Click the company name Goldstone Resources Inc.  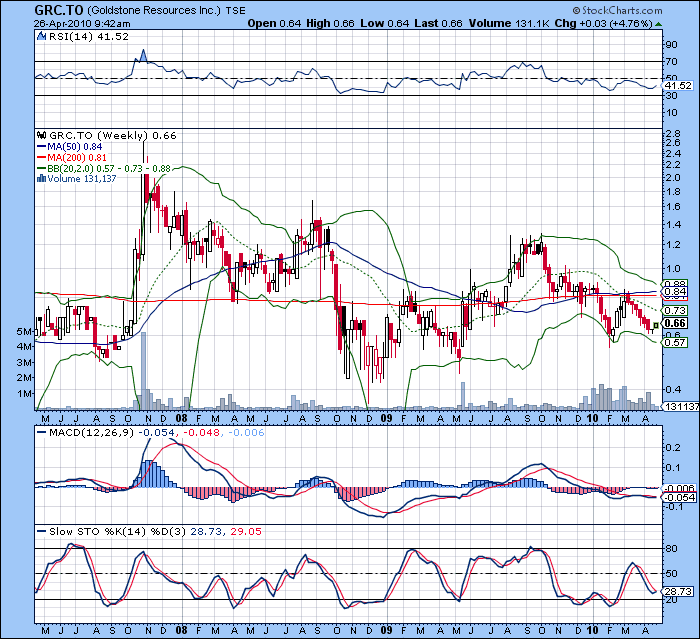(154, 10)
